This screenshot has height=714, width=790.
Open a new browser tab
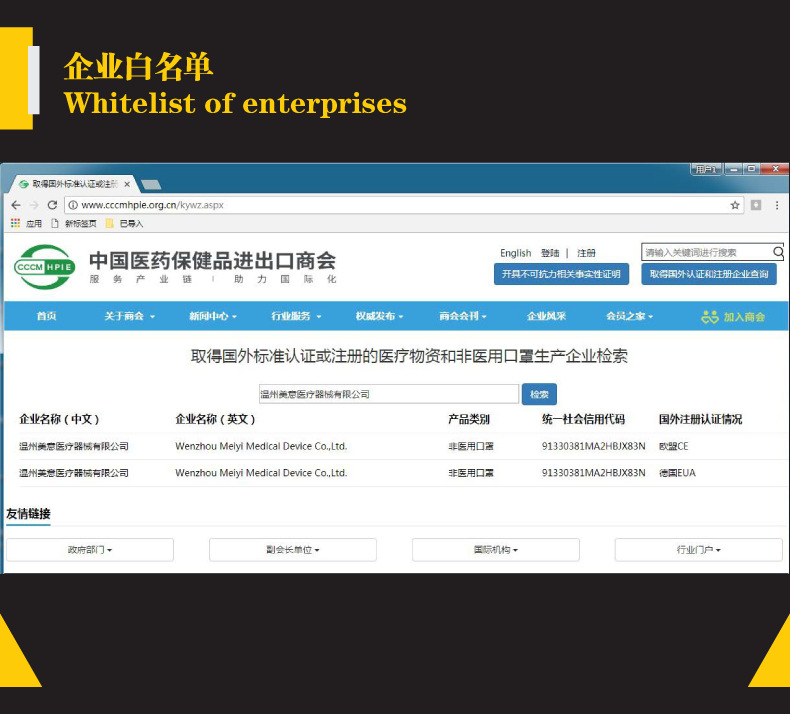pos(151,184)
